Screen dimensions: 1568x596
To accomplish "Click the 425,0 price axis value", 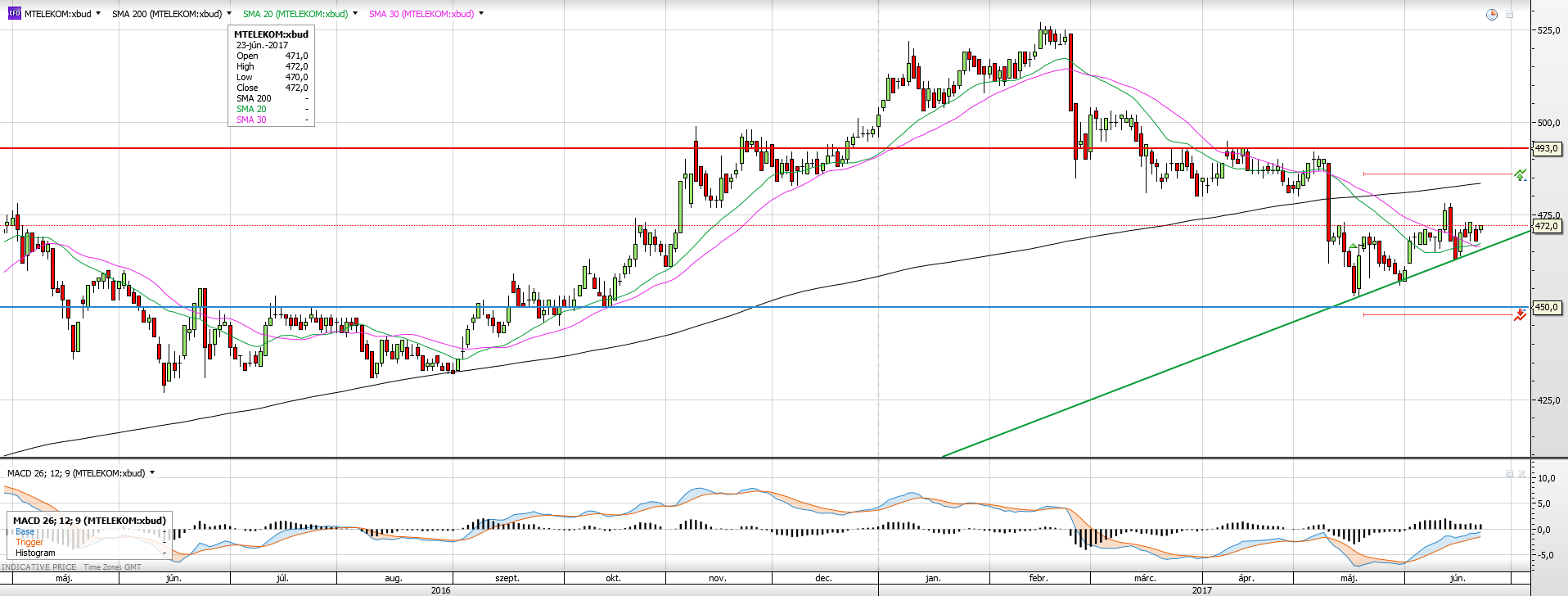I will pos(1549,400).
